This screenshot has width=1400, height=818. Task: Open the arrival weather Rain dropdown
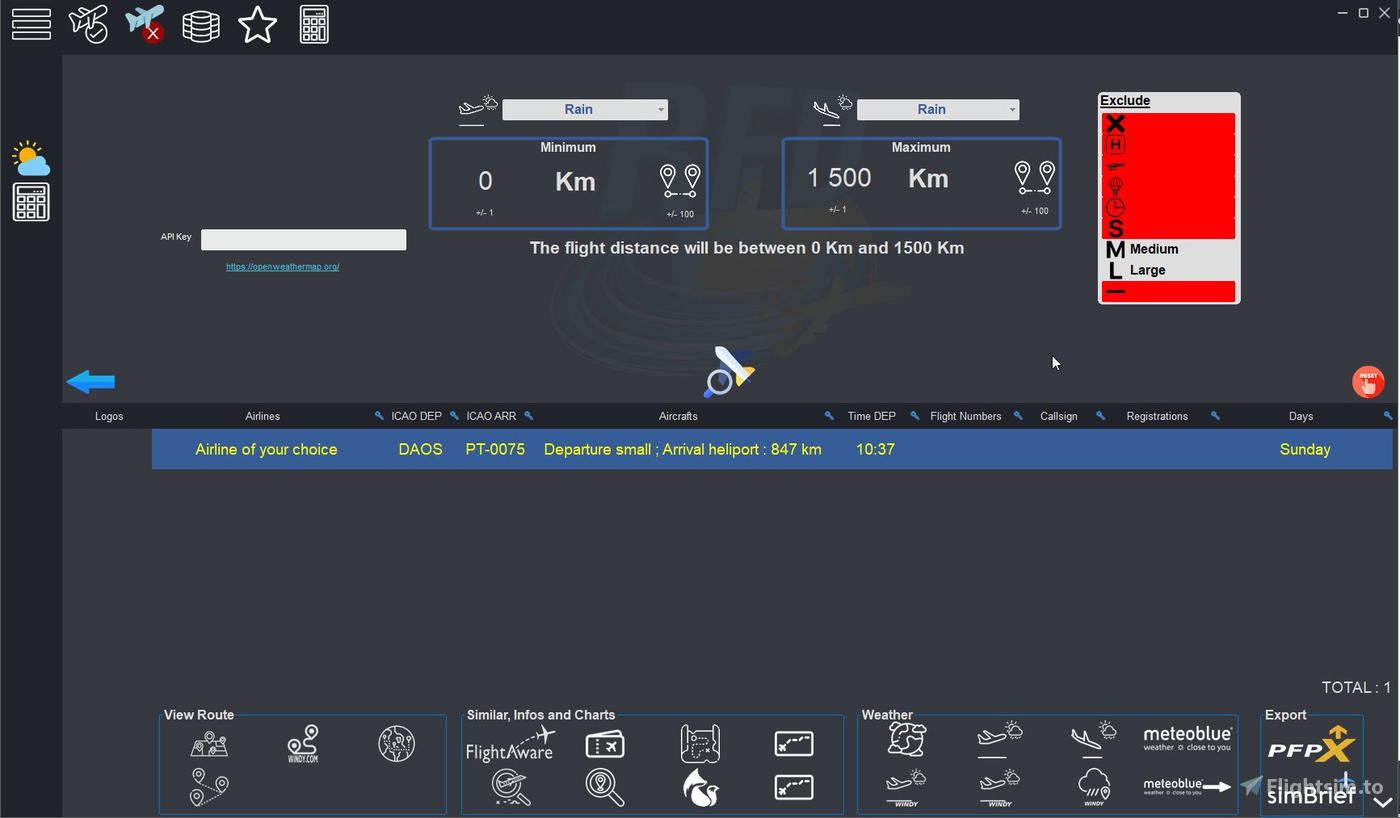pos(937,109)
